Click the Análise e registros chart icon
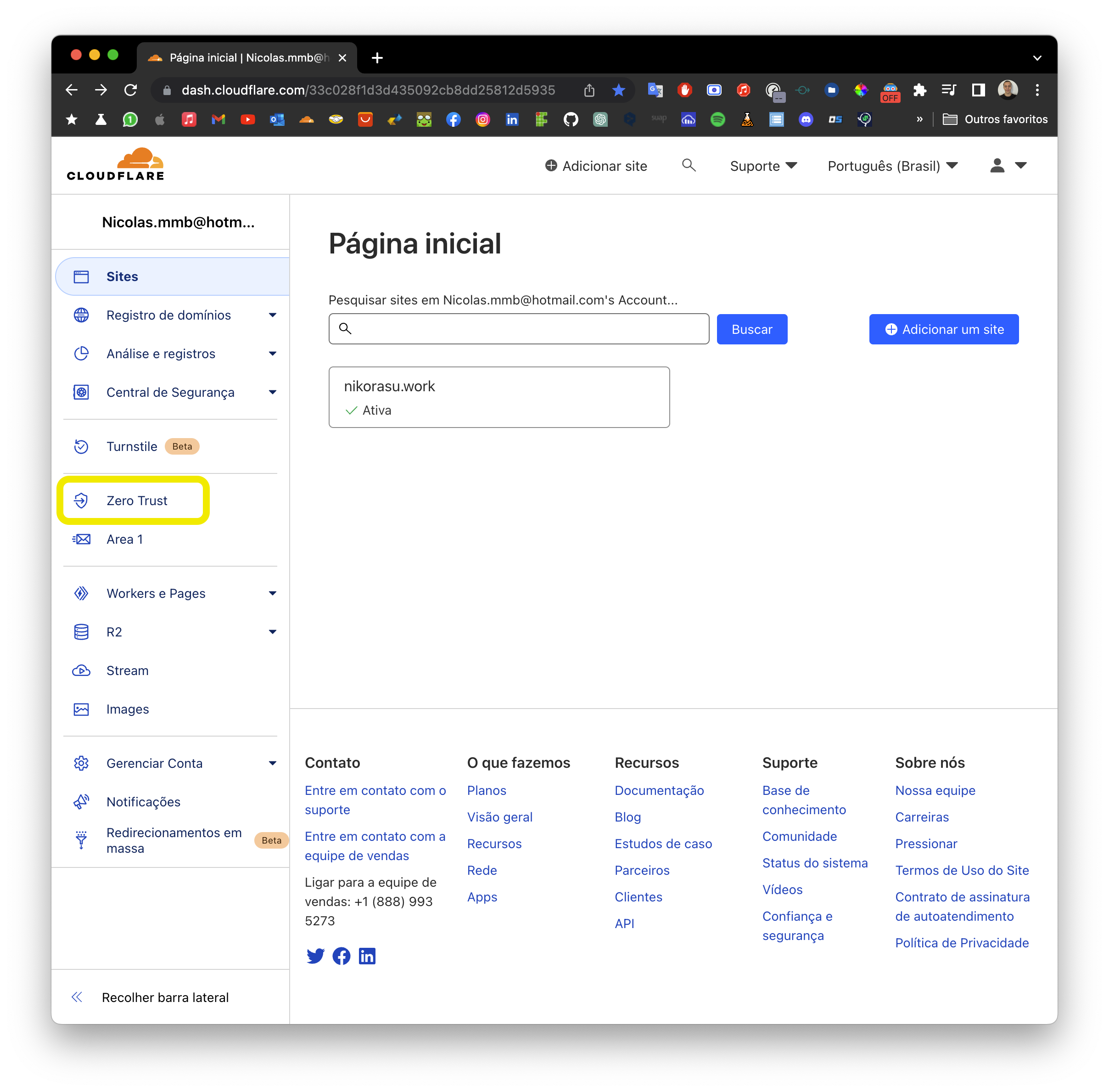The width and height of the screenshot is (1109, 1092). tap(81, 353)
